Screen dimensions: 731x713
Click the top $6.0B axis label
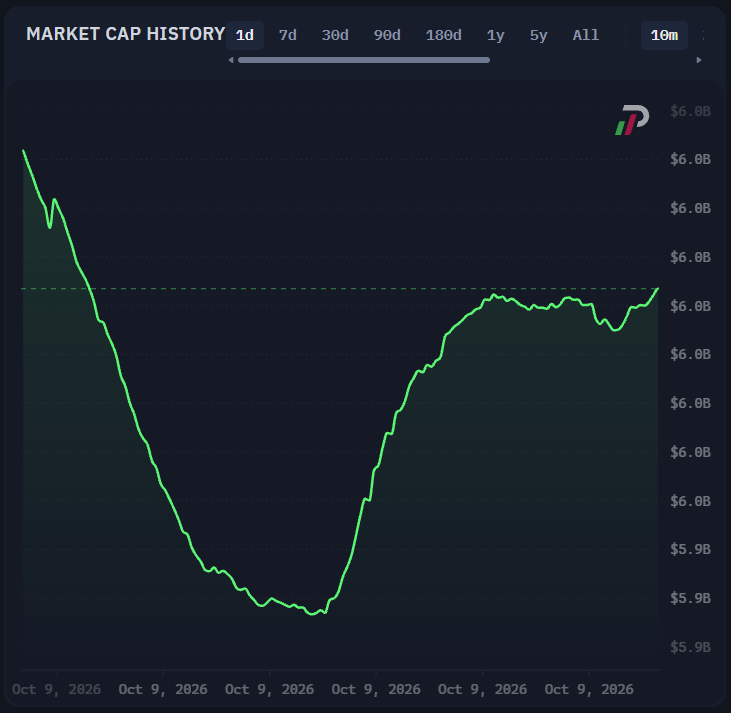(690, 111)
